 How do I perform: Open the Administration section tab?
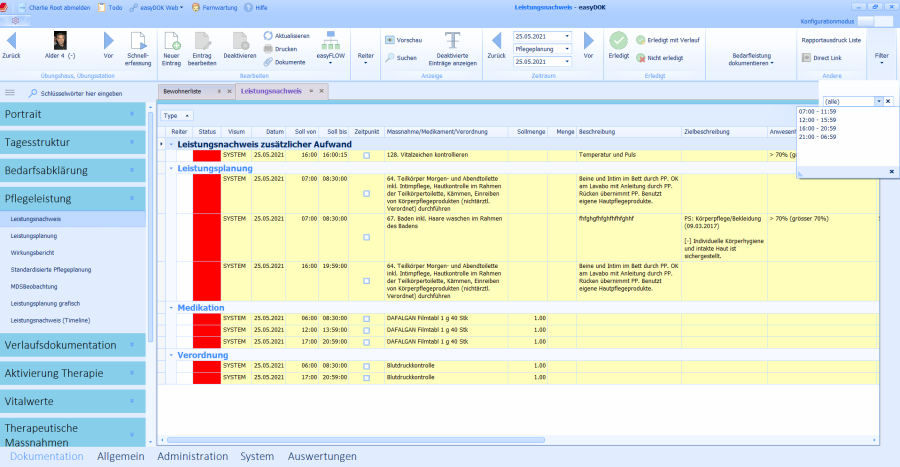coord(192,456)
